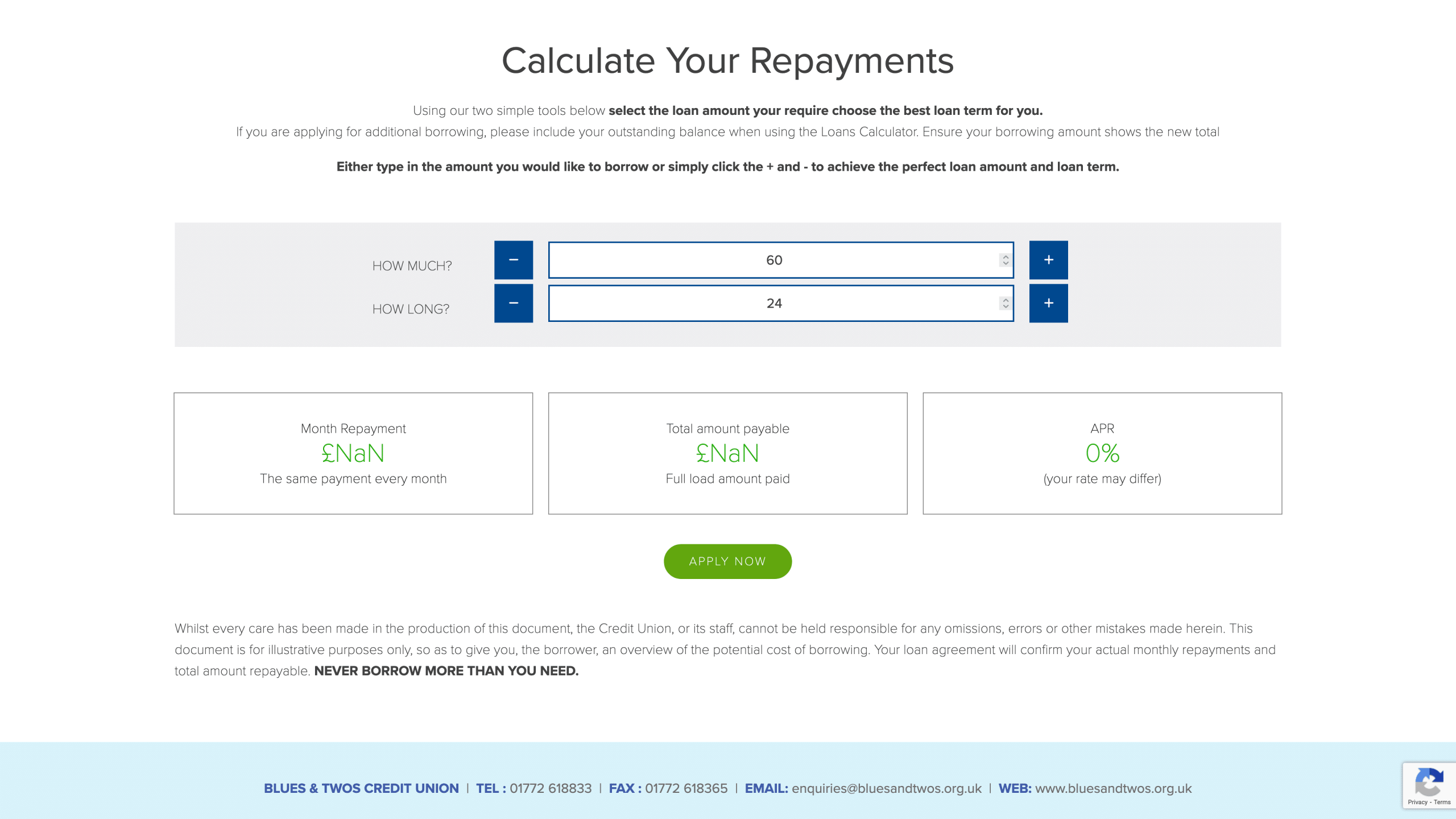Click the telephone number 01772 618833
The width and height of the screenshot is (1456, 819).
tap(550, 788)
